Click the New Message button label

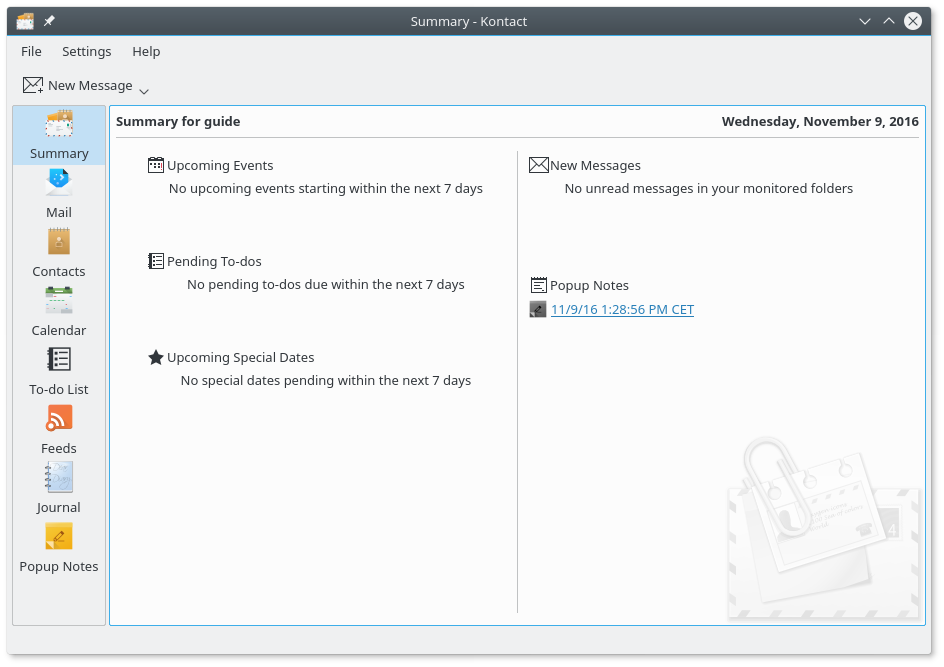tap(90, 85)
